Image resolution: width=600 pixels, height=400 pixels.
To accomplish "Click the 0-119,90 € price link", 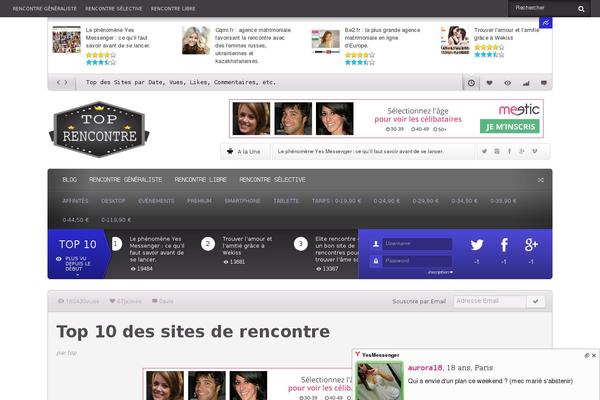I will pyautogui.click(x=116, y=220).
